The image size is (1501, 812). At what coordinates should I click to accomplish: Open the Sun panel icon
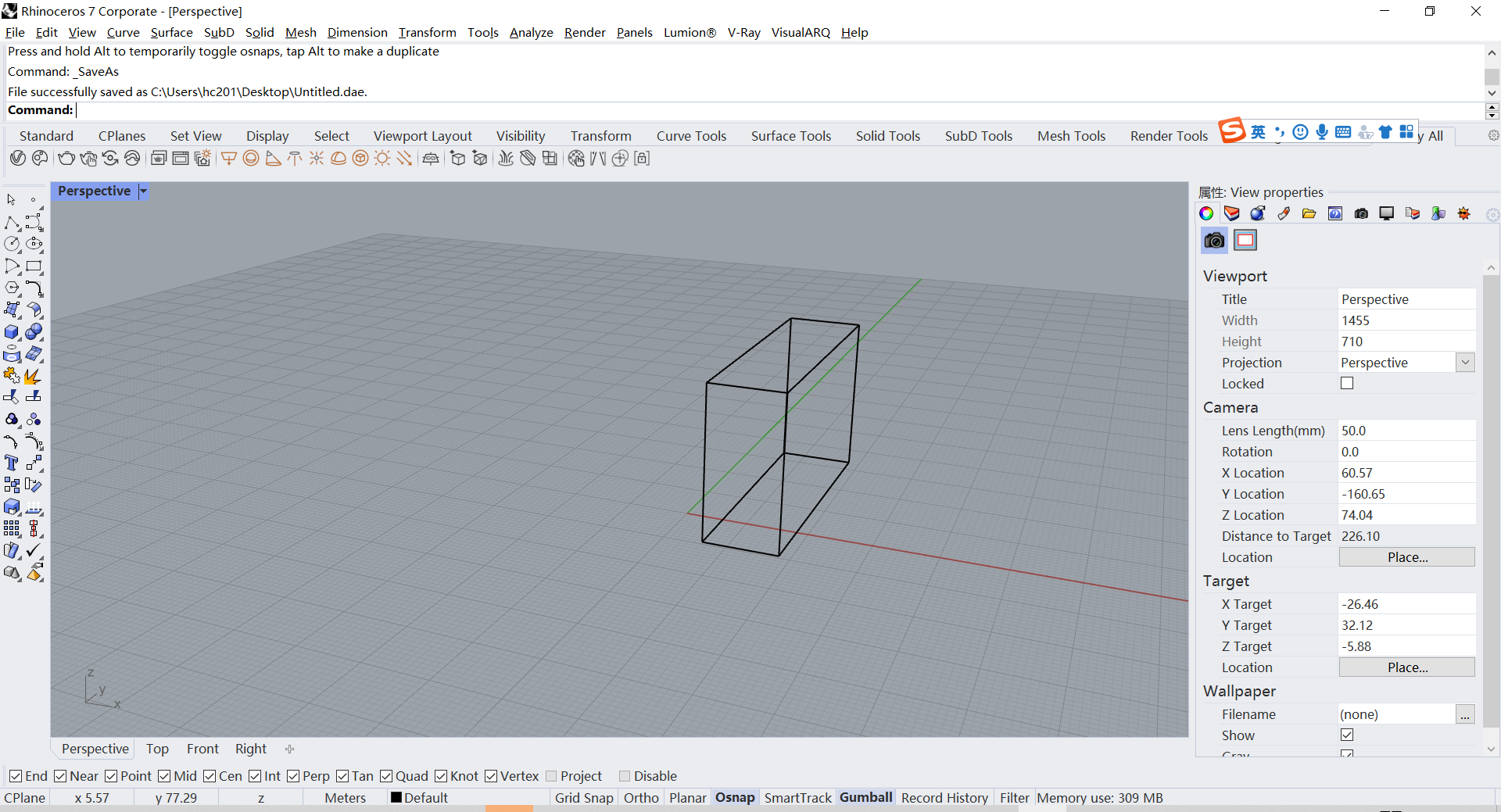click(1464, 213)
